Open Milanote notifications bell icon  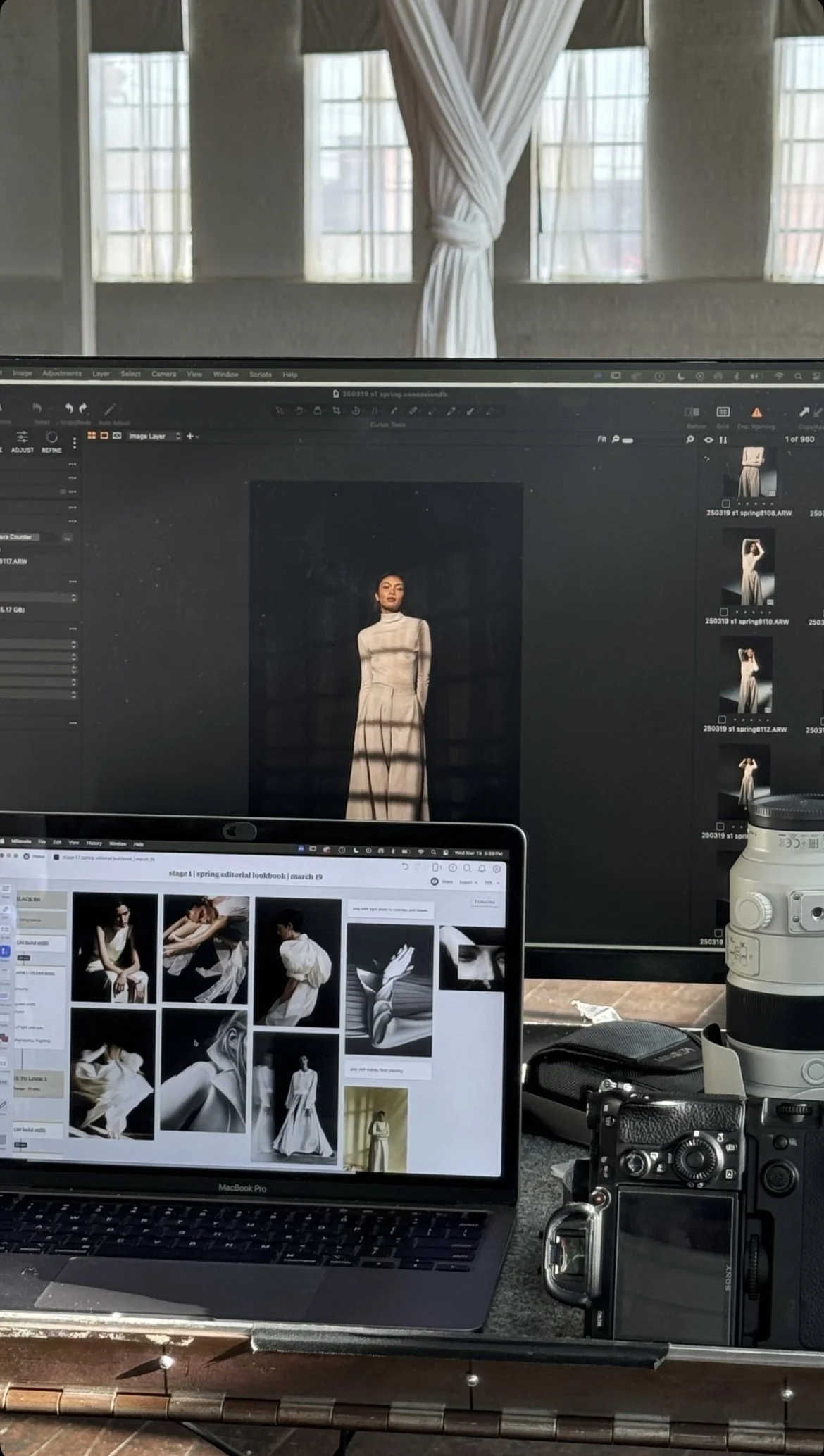(482, 868)
